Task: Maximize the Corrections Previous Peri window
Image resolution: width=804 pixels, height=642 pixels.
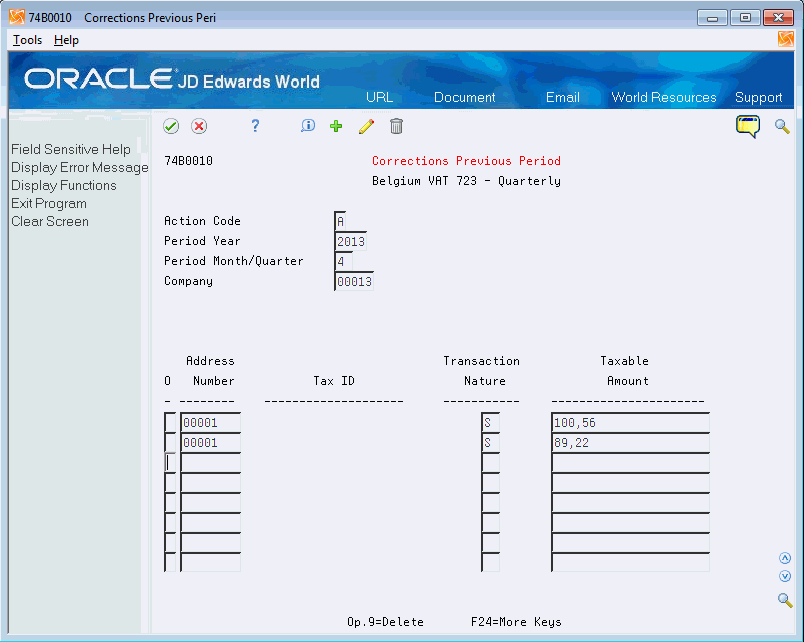Action: 745,18
